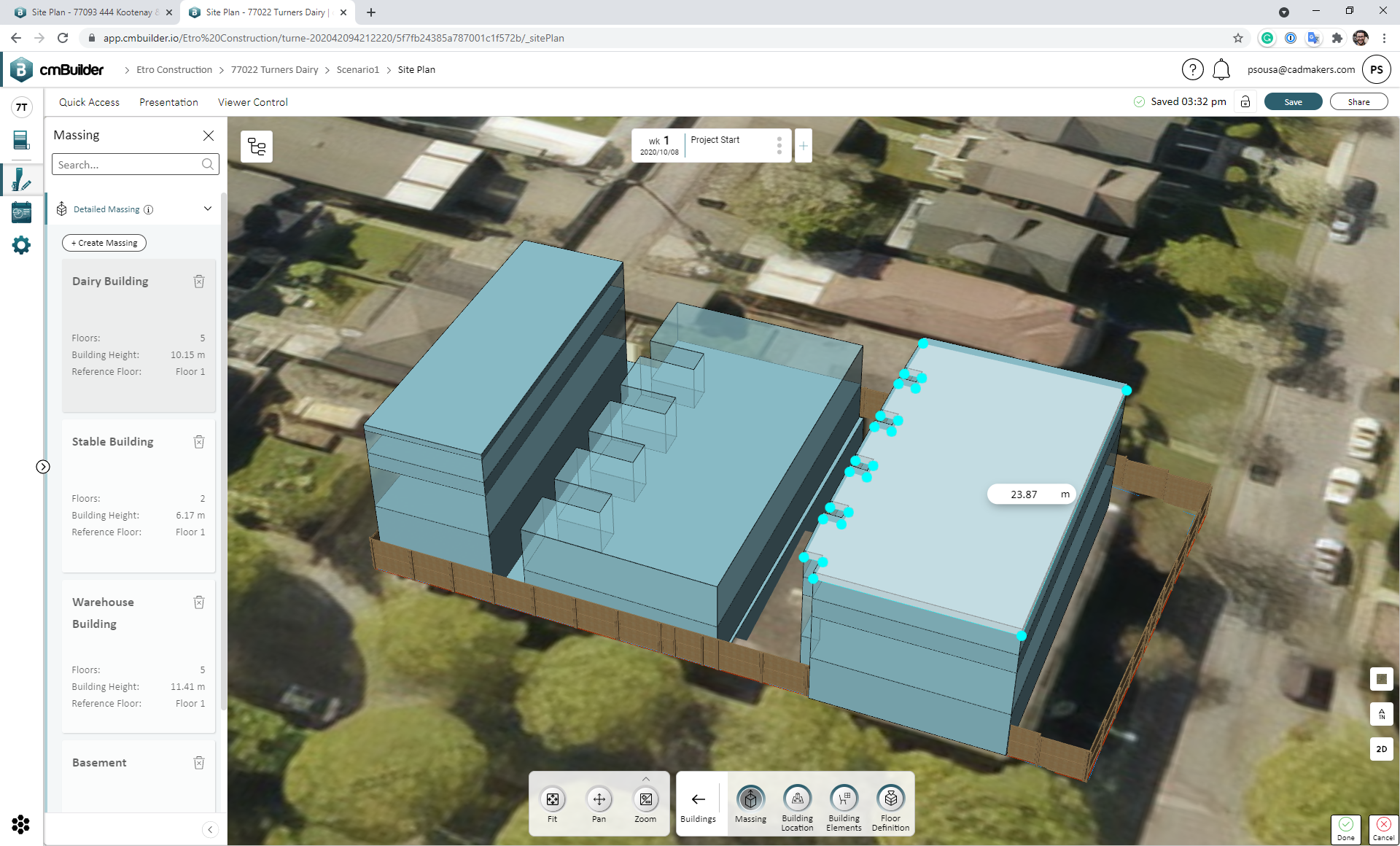Click the Share button
Image resolution: width=1400 pixels, height=846 pixels.
click(1358, 102)
